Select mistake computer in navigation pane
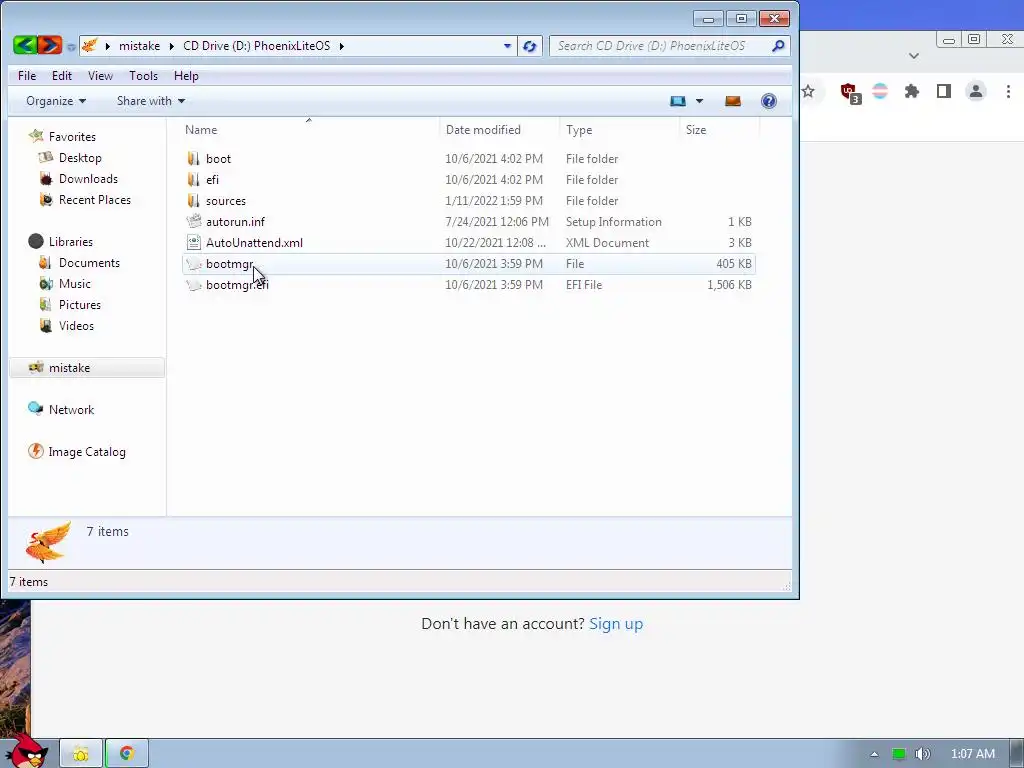The height and width of the screenshot is (768, 1024). (x=87, y=368)
